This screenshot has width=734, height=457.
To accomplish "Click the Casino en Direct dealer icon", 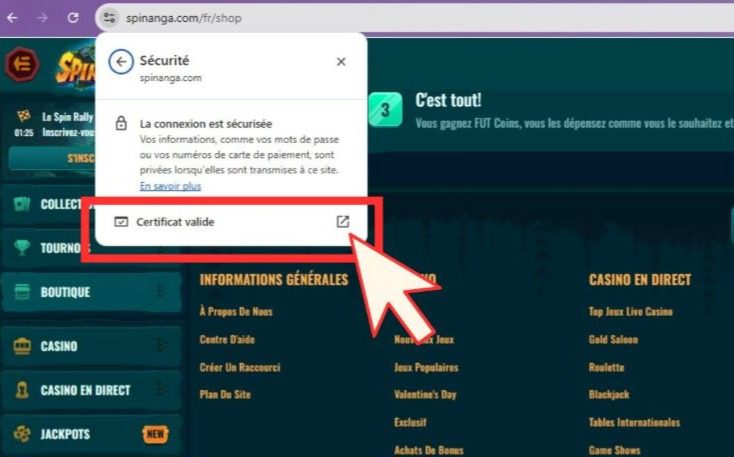I will coord(22,390).
